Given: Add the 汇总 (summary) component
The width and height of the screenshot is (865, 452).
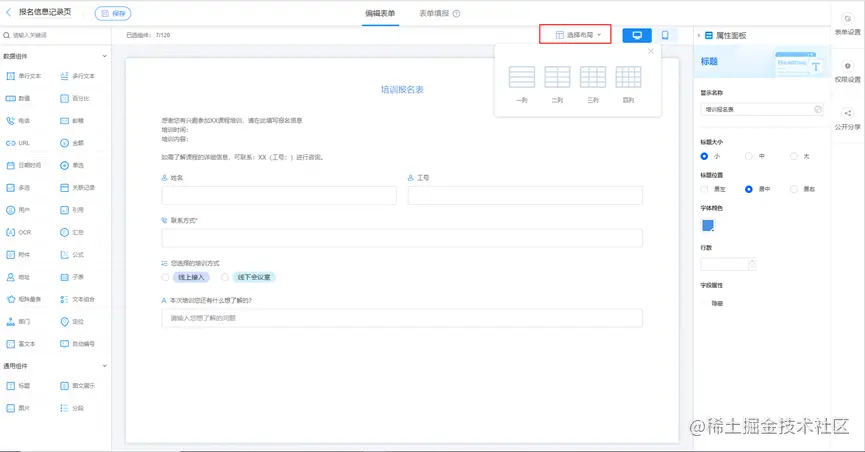Looking at the screenshot, I should click(x=72, y=232).
